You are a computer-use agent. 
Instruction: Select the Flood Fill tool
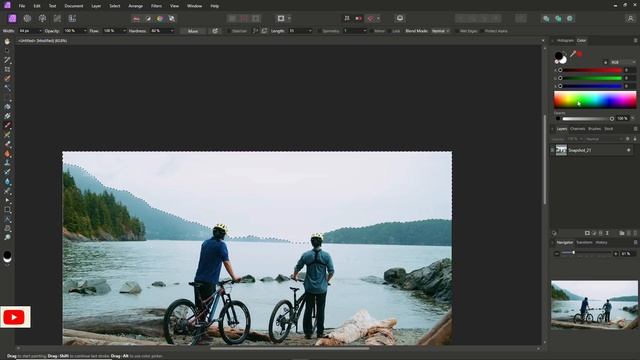pyautogui.click(x=7, y=107)
